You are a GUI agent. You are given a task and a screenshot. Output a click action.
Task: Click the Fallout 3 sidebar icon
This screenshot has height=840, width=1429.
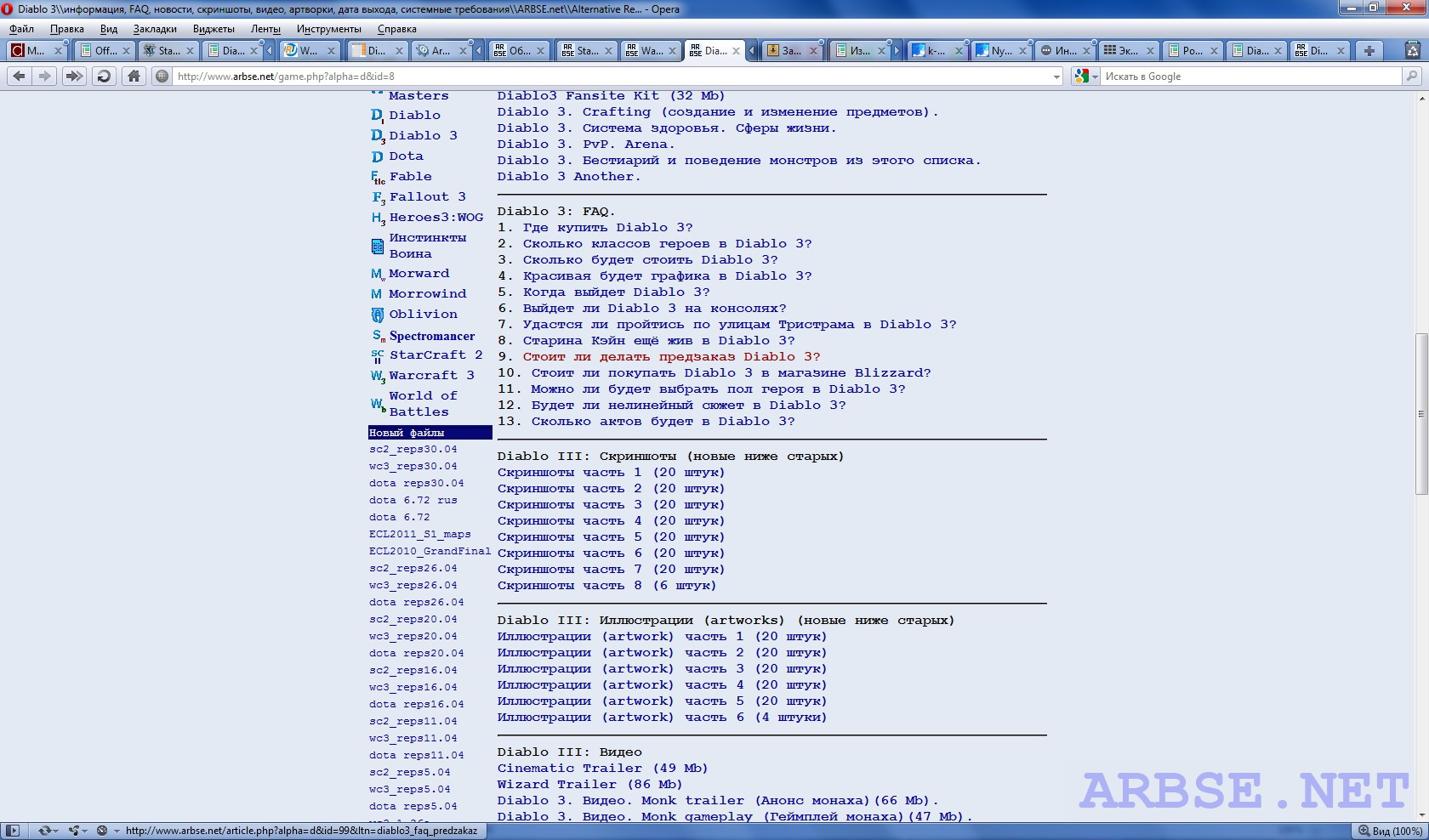tap(378, 197)
